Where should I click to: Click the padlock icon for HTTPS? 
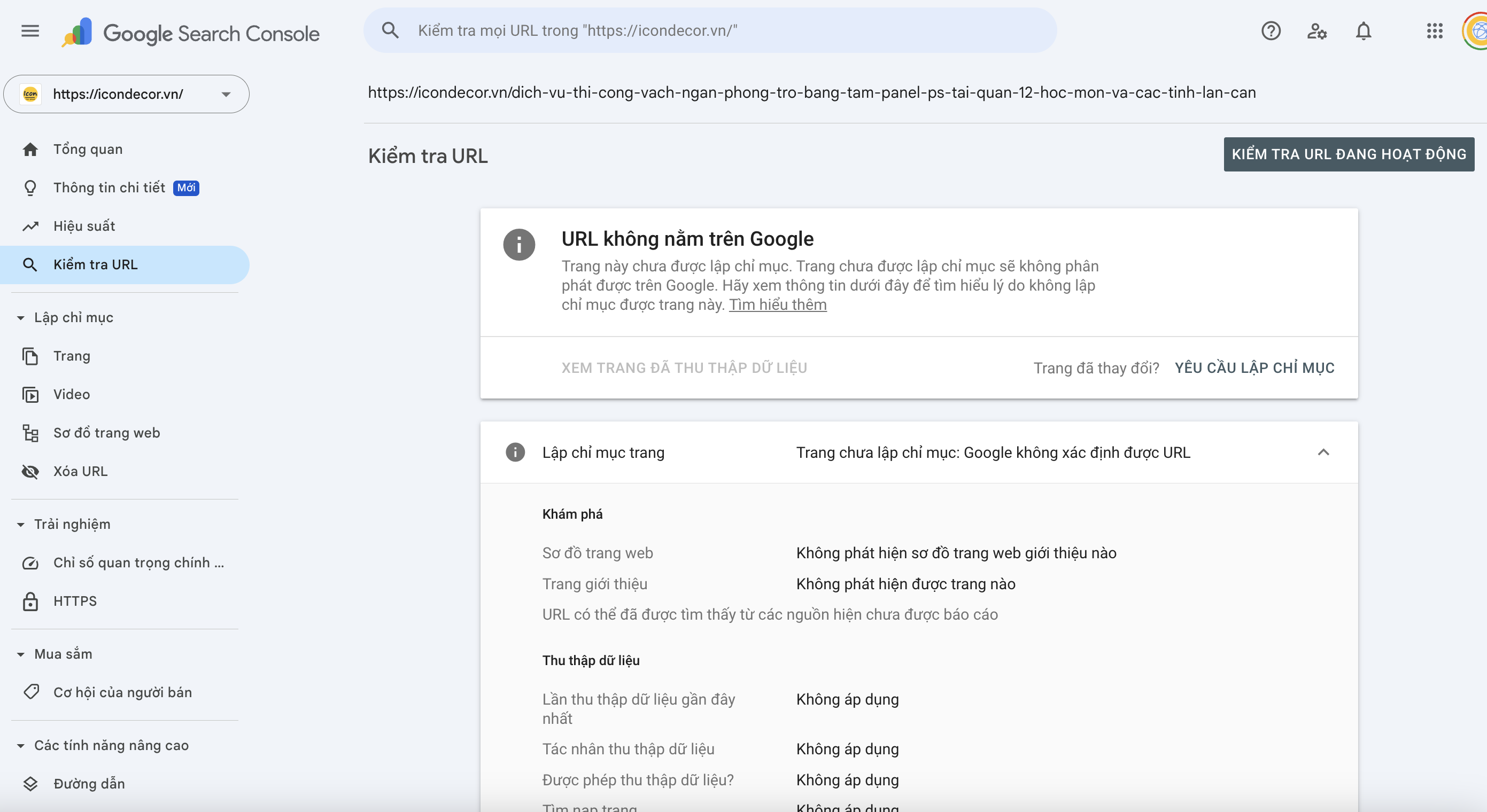pos(30,602)
